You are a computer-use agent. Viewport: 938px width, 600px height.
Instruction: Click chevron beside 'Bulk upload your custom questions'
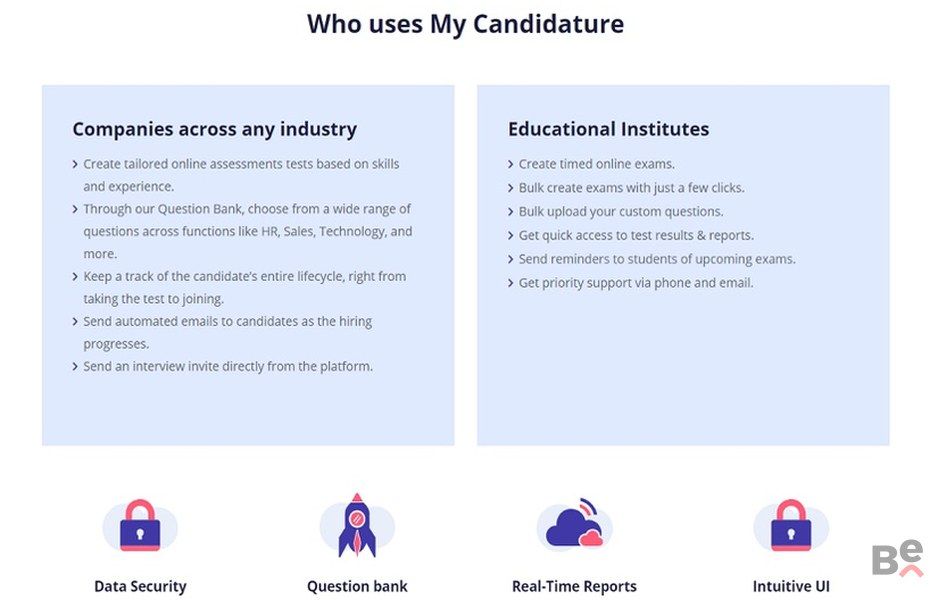[x=511, y=212]
